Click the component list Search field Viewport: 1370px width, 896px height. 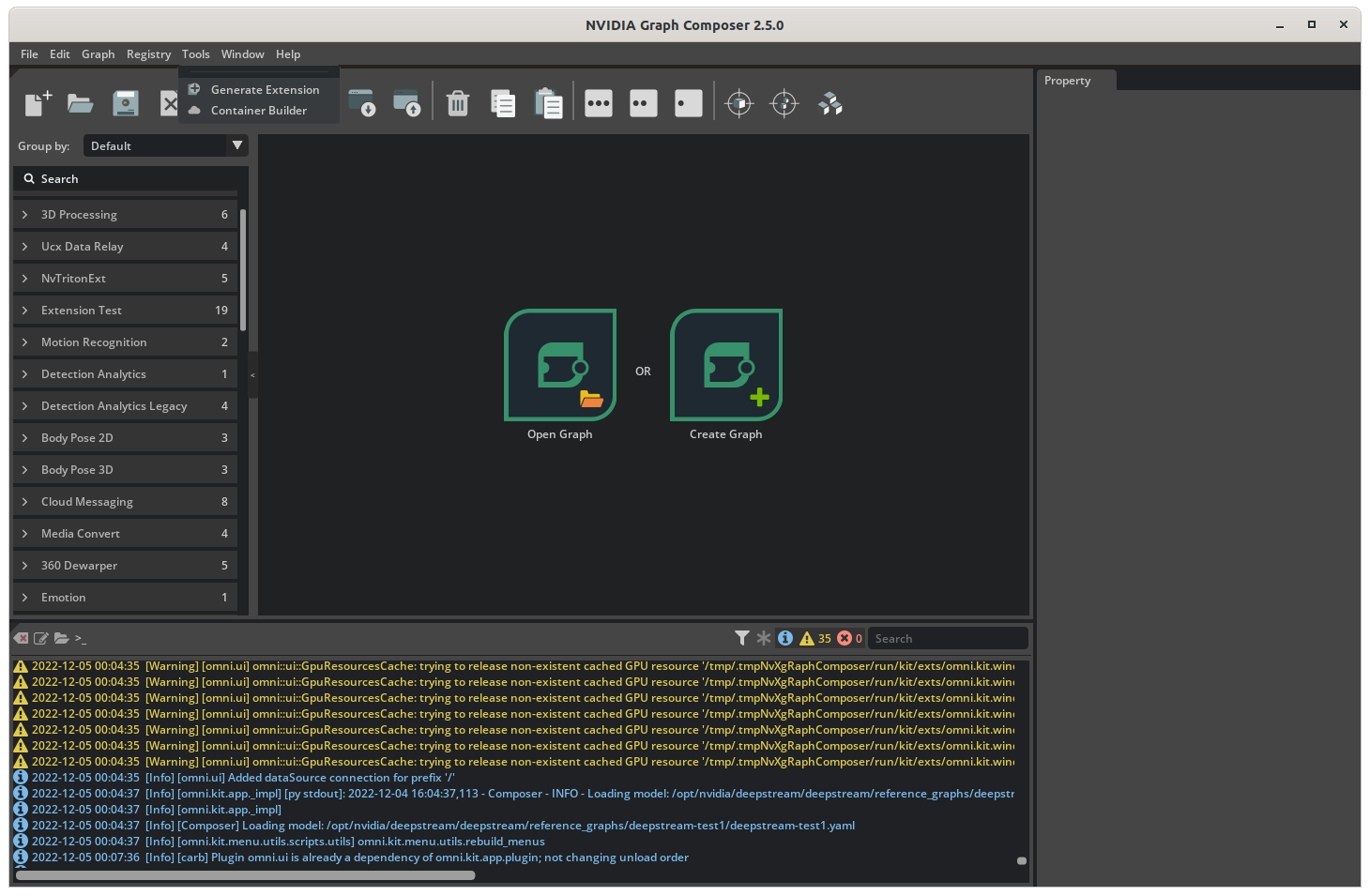(131, 179)
